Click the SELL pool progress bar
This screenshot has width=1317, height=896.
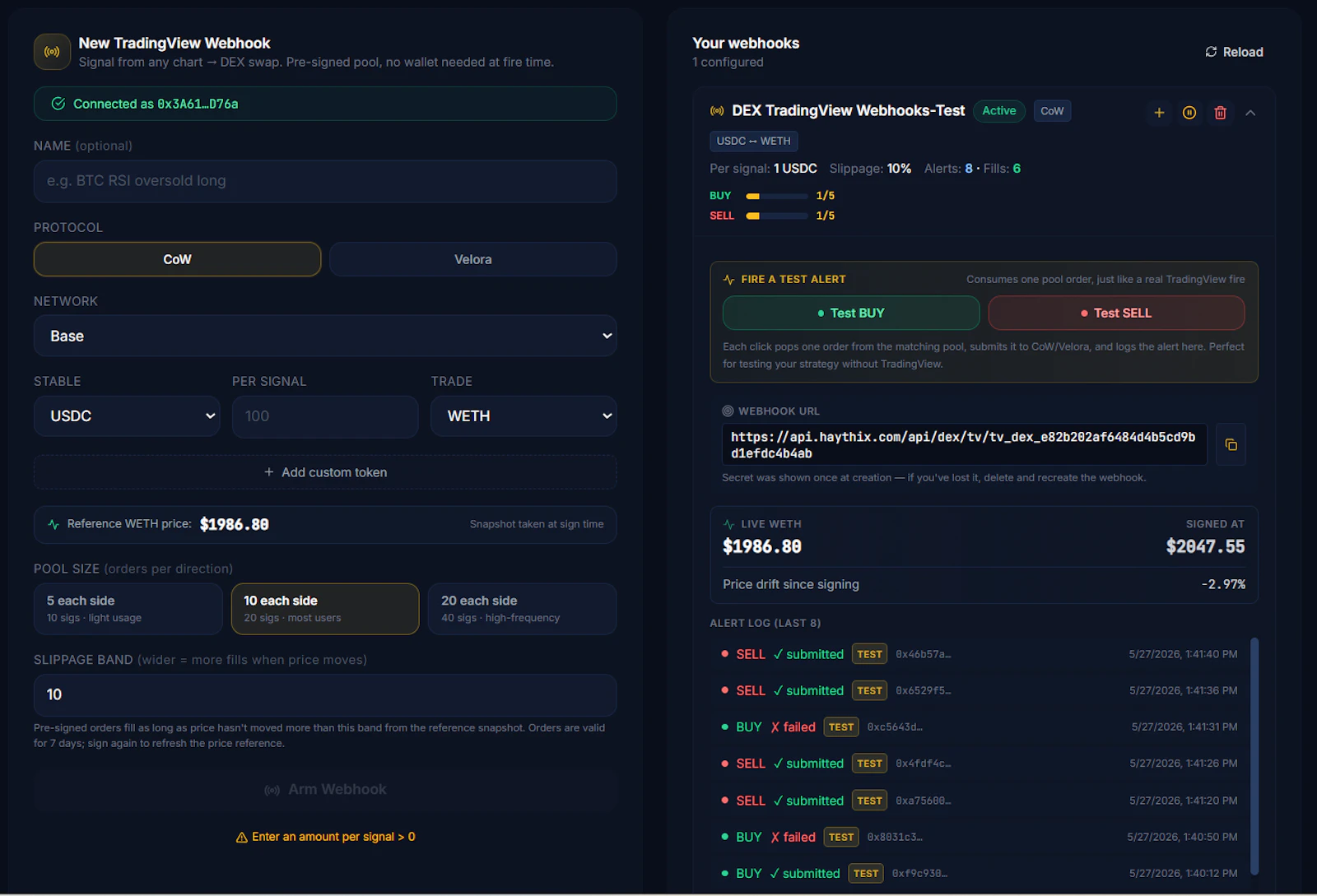[777, 216]
